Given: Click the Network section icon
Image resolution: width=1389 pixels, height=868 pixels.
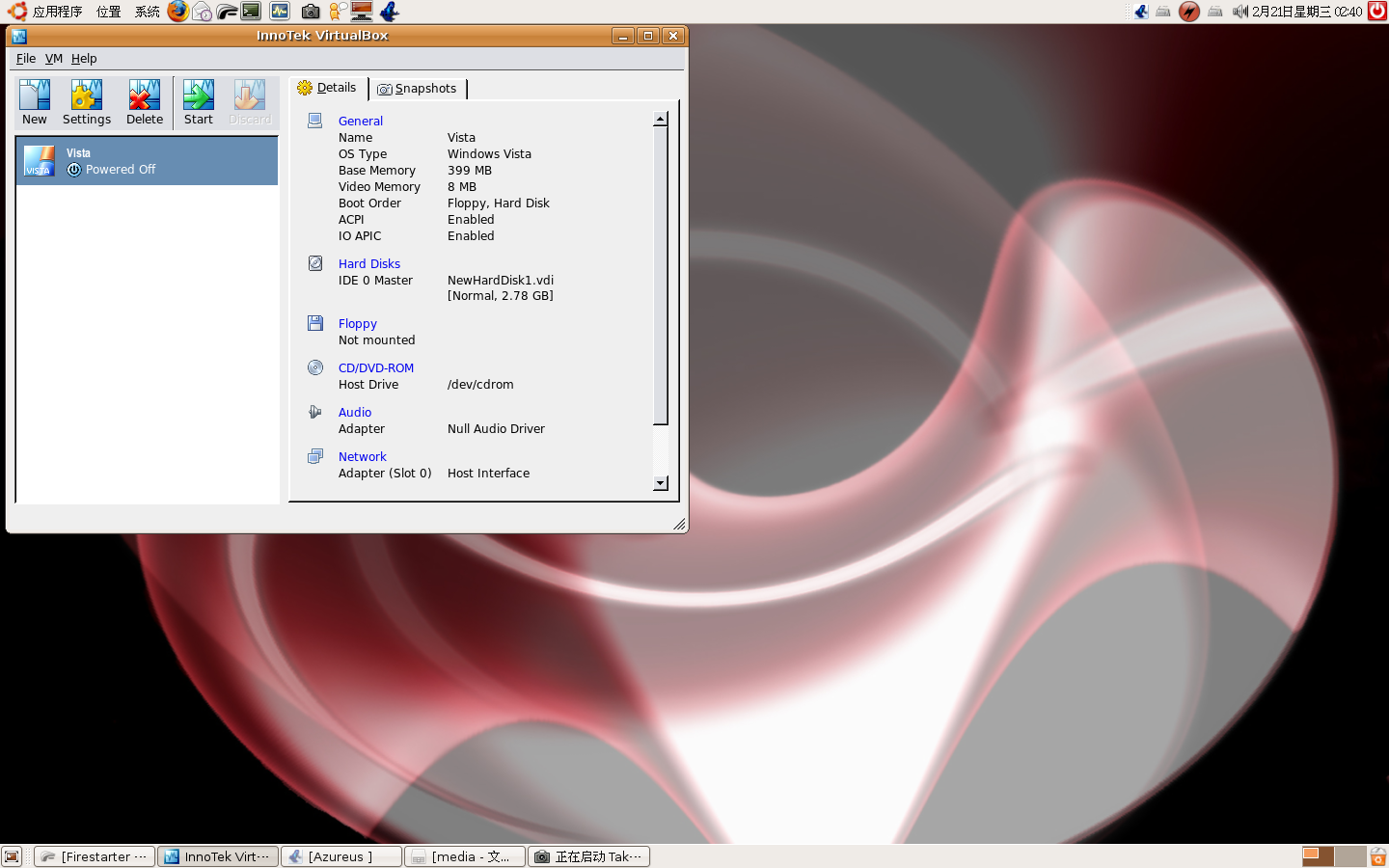Looking at the screenshot, I should 315,456.
